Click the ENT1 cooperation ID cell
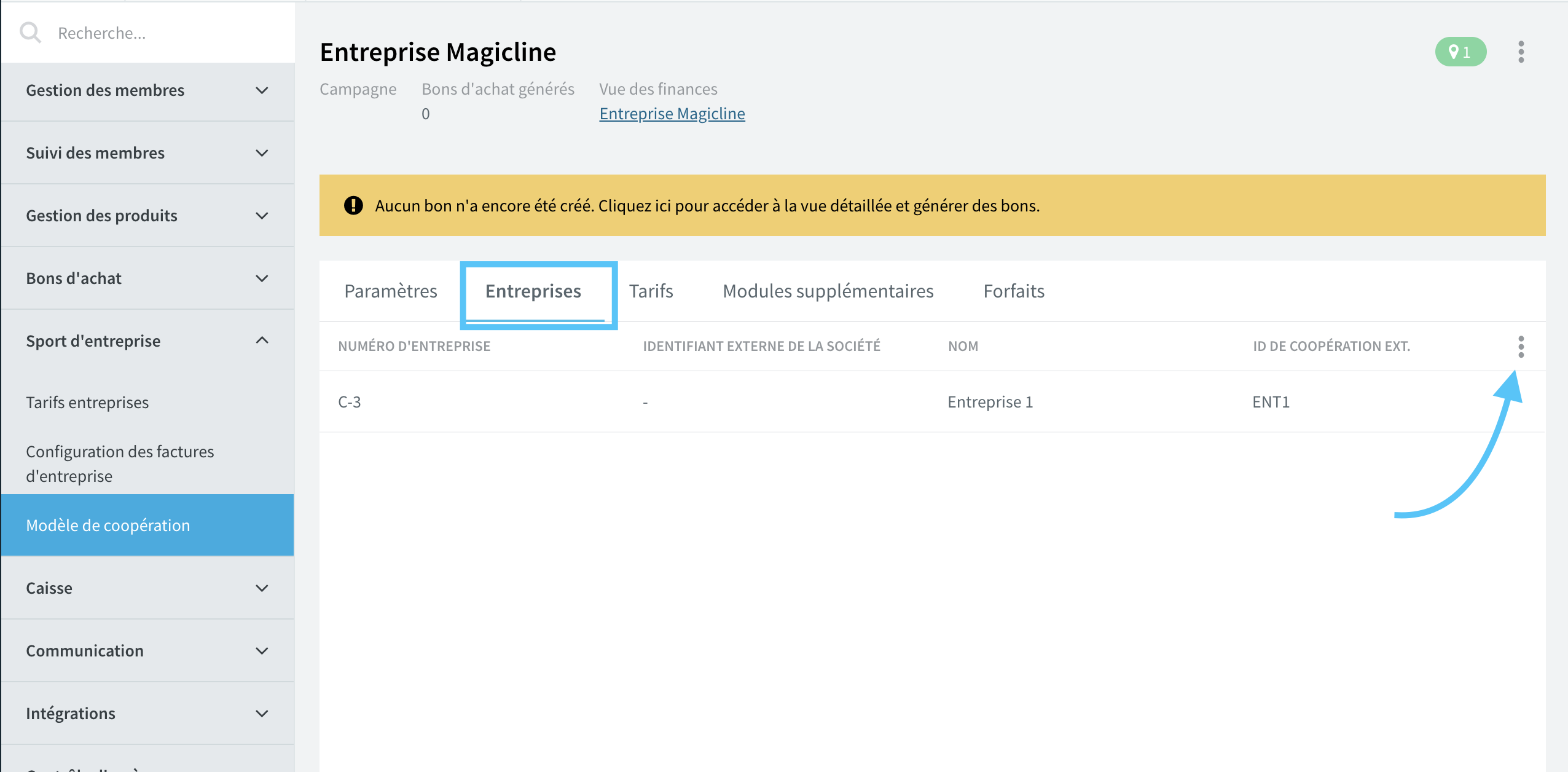Screen dimensions: 1568x772 pos(1271,402)
